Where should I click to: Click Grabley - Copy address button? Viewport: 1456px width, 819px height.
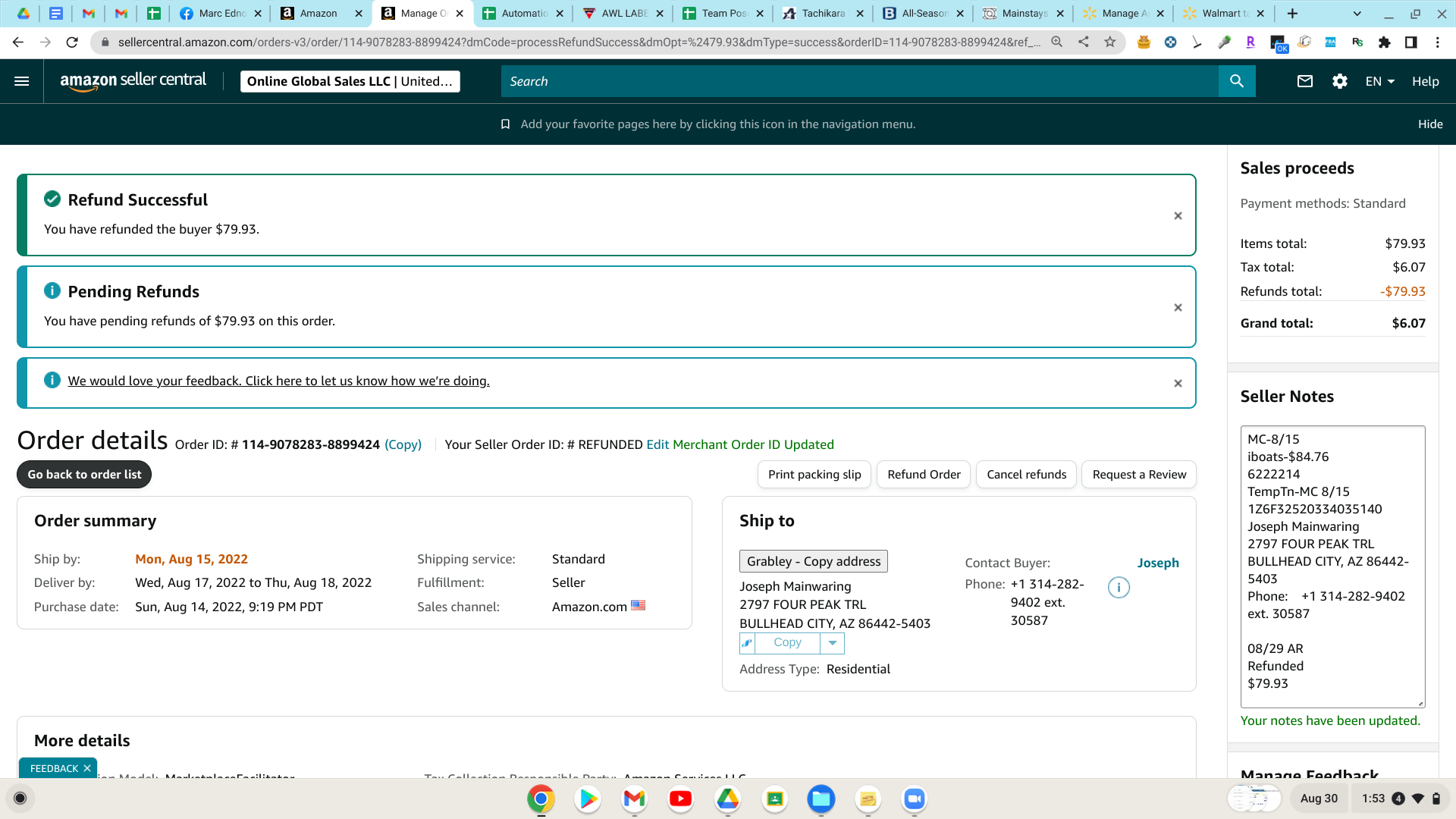pos(814,561)
